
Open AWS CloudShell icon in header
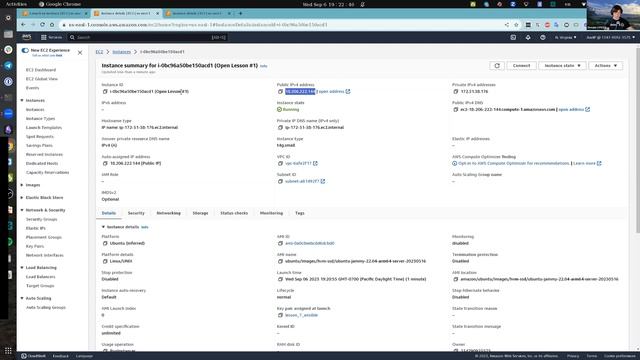click(x=513, y=37)
